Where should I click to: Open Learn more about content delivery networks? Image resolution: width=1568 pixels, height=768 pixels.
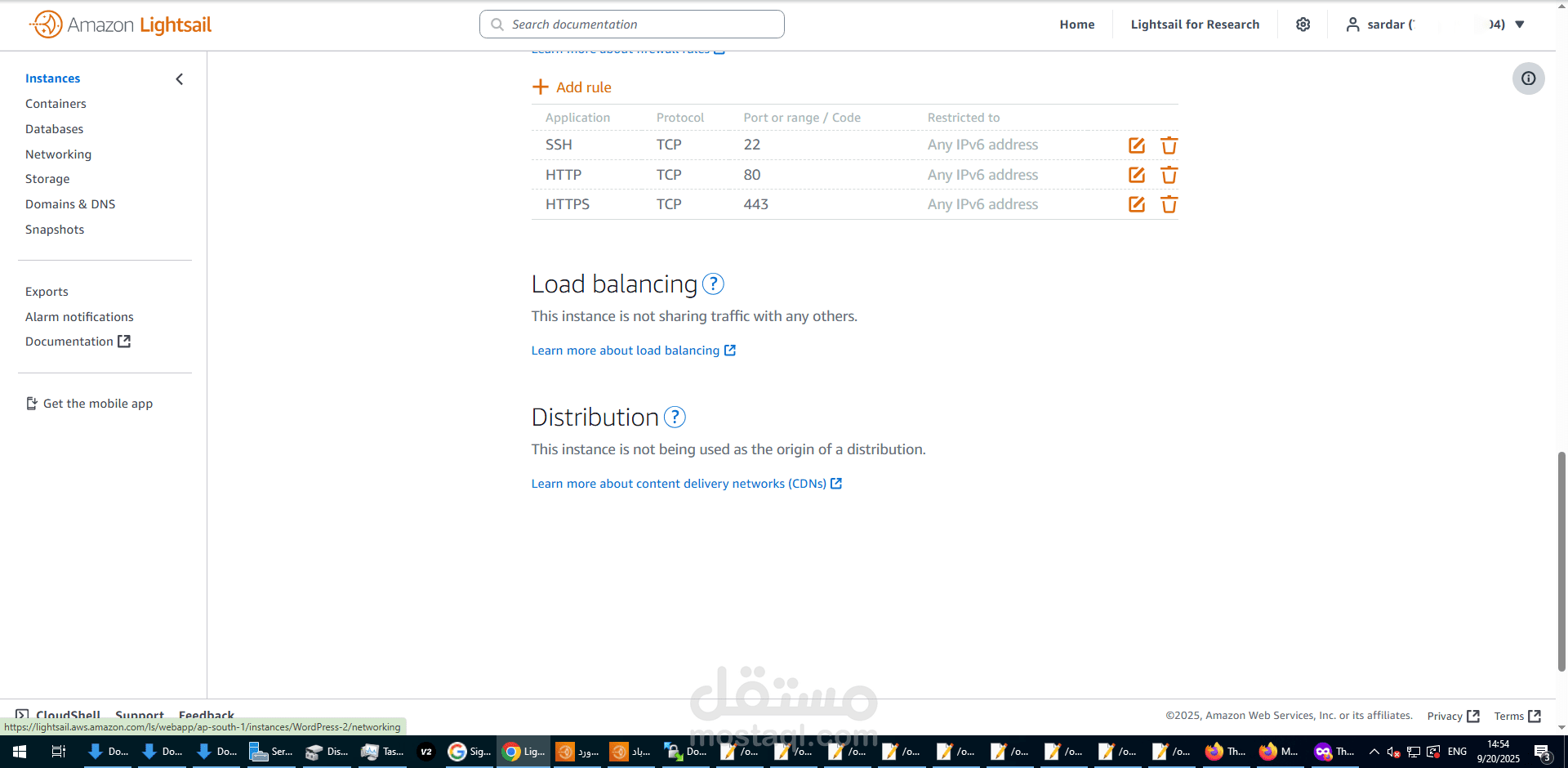pyautogui.click(x=687, y=484)
